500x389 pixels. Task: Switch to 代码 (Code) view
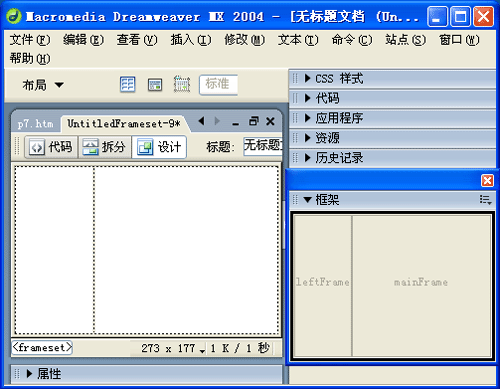point(51,147)
